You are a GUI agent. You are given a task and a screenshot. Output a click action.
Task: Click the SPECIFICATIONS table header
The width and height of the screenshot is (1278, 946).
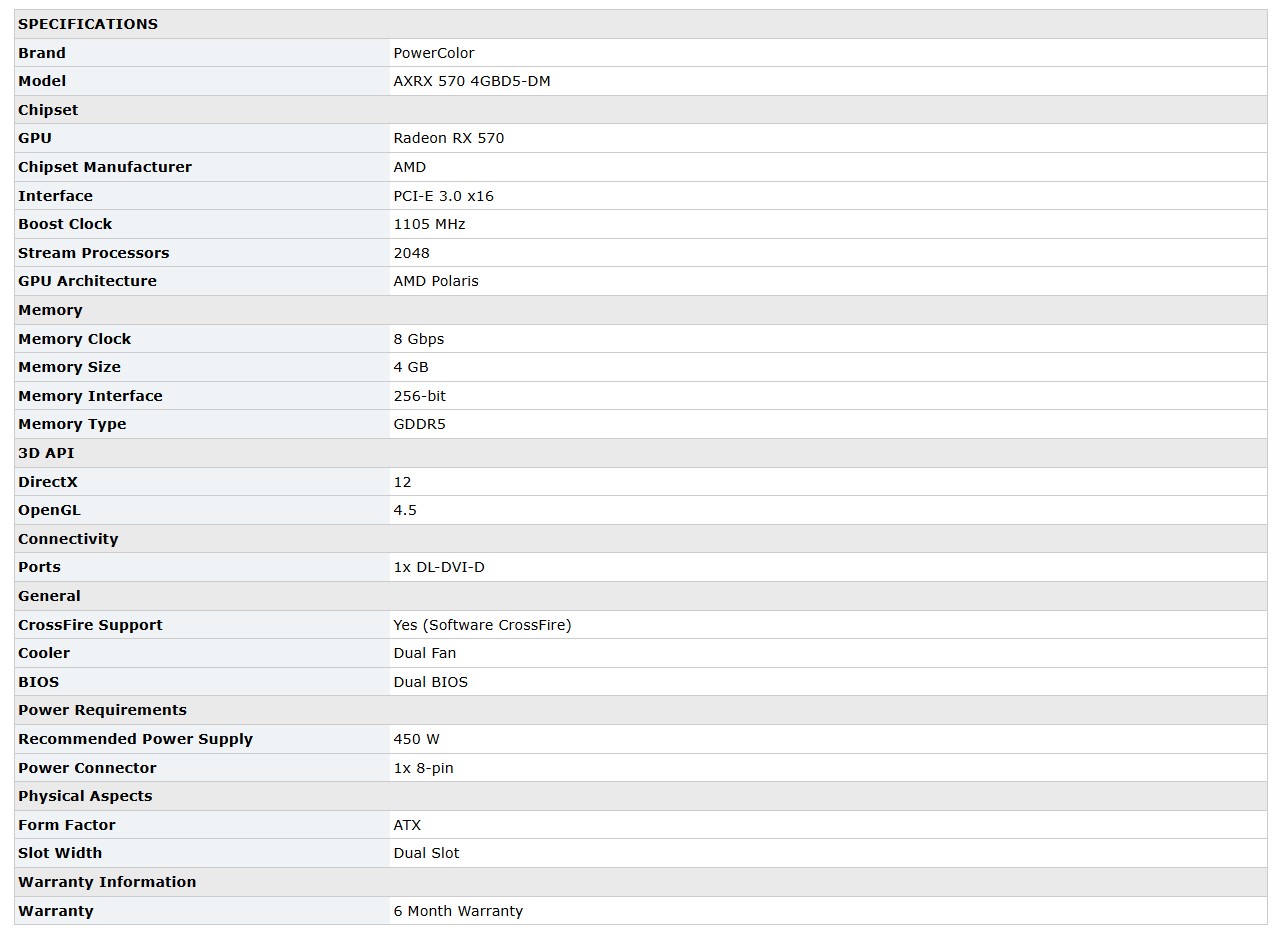[x=640, y=24]
